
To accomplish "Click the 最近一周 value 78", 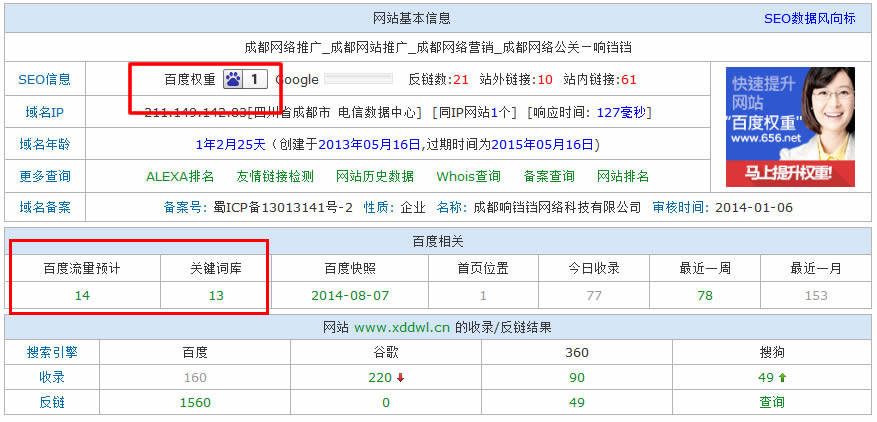I will pos(705,296).
